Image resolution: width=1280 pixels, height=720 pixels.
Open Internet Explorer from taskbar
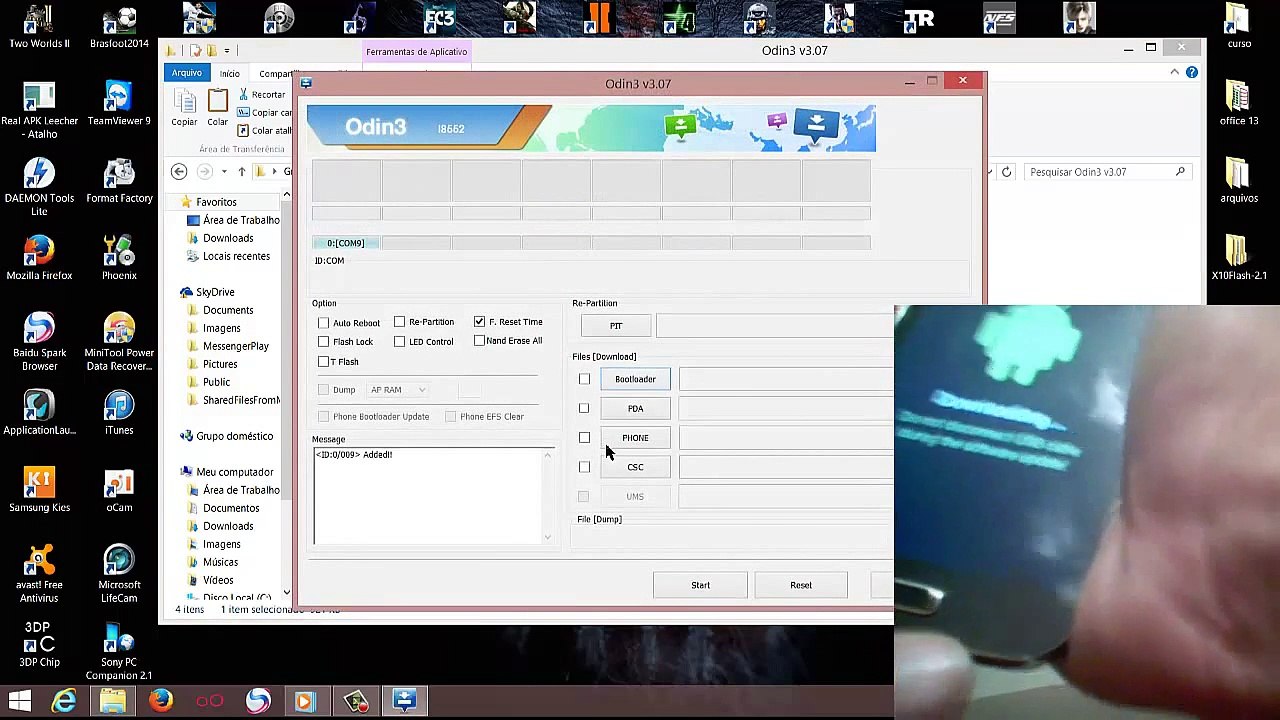(x=64, y=701)
